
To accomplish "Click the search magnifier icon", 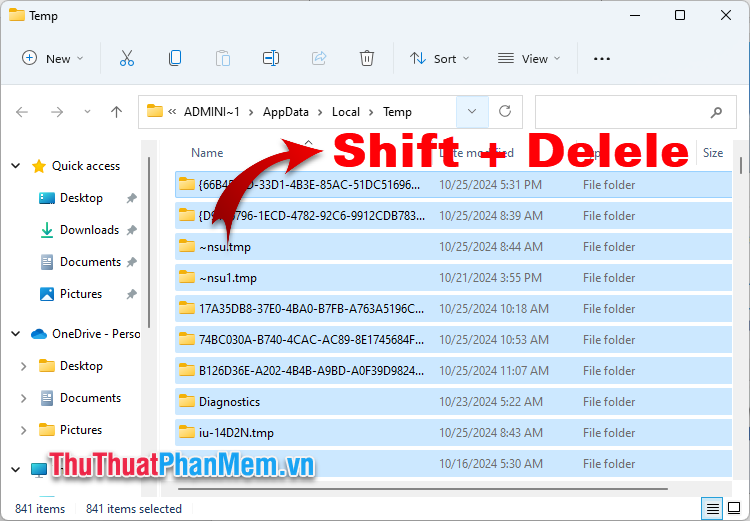I will click(717, 112).
